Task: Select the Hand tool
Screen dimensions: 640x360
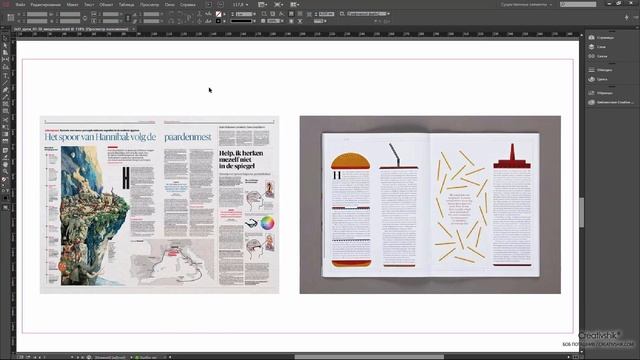Action: tap(5, 164)
